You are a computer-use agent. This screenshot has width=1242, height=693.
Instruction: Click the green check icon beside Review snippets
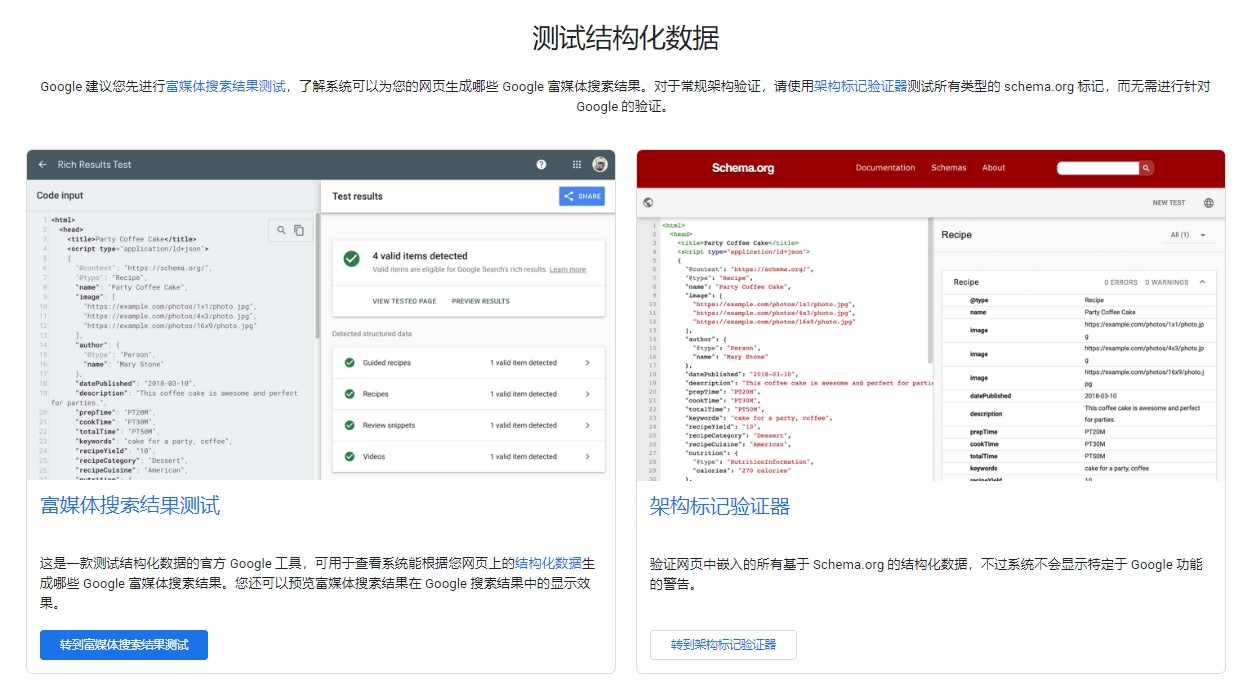[x=350, y=425]
